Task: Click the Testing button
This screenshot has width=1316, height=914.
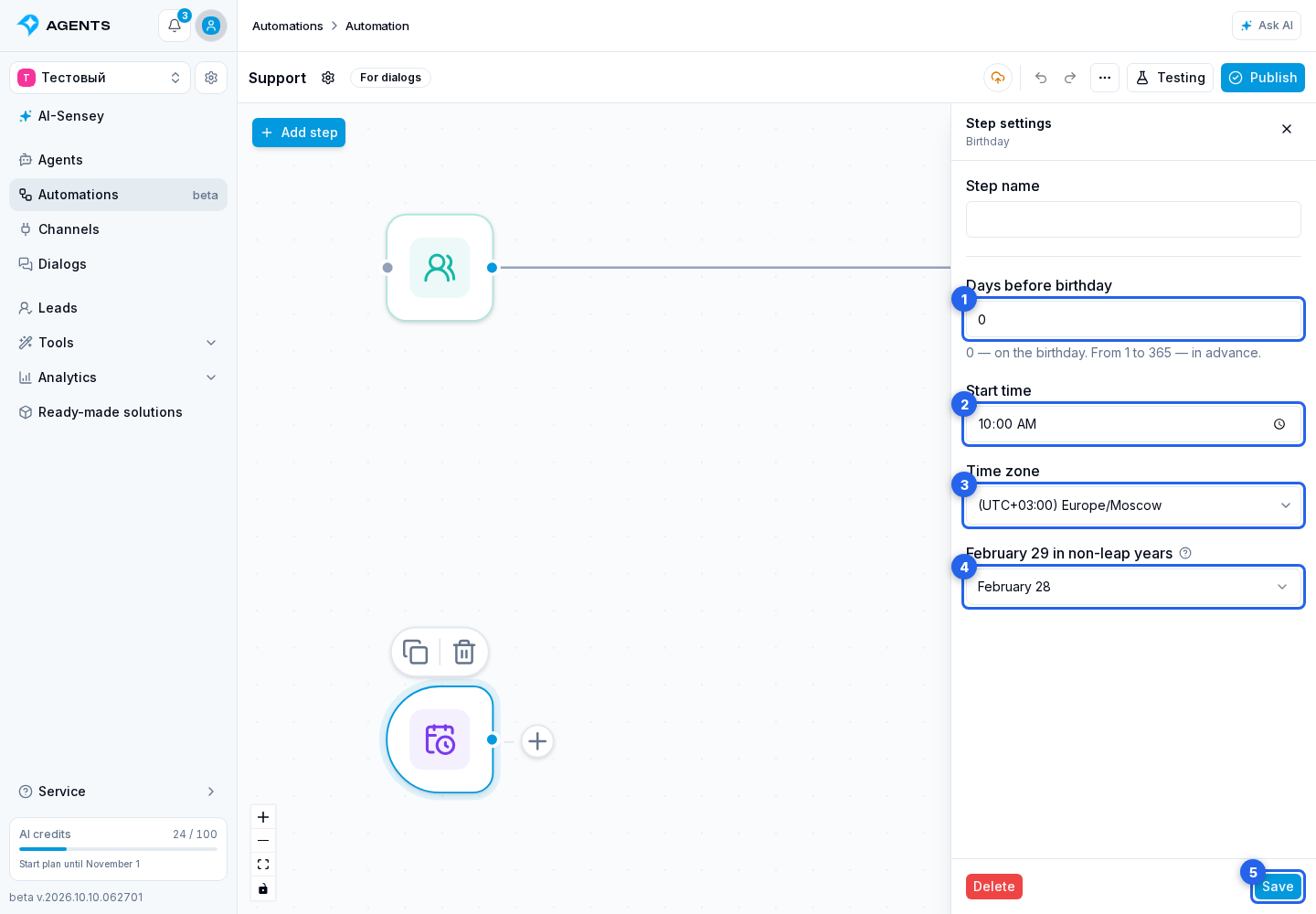Action: pyautogui.click(x=1170, y=78)
